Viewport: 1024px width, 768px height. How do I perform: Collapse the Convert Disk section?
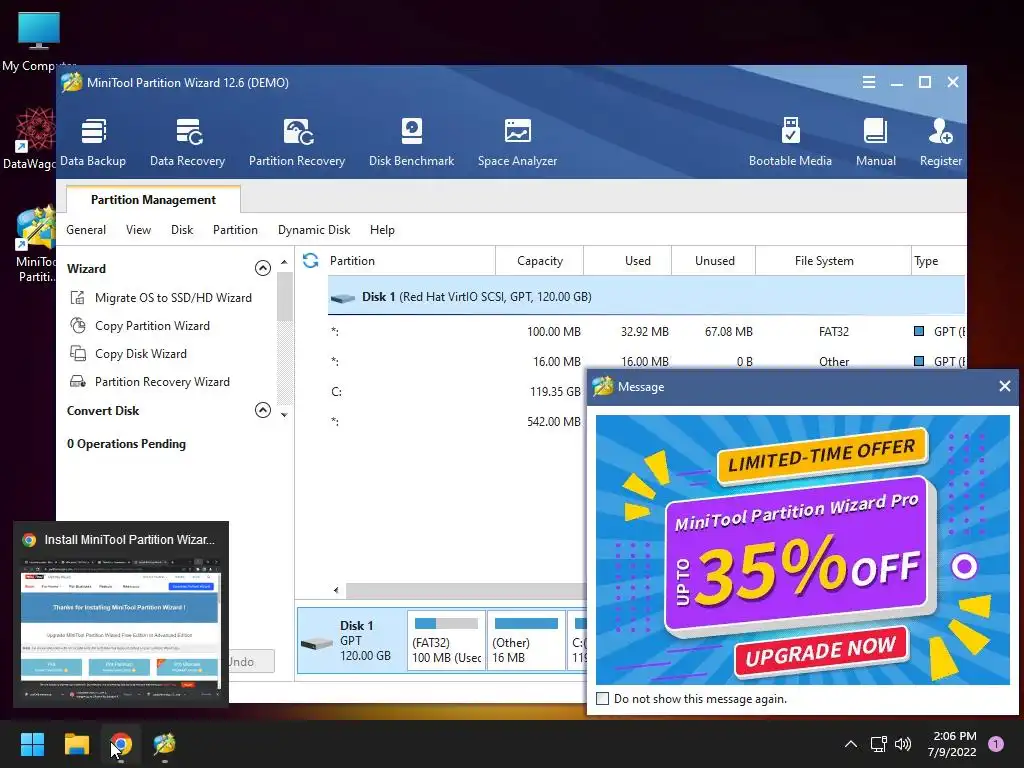click(263, 410)
